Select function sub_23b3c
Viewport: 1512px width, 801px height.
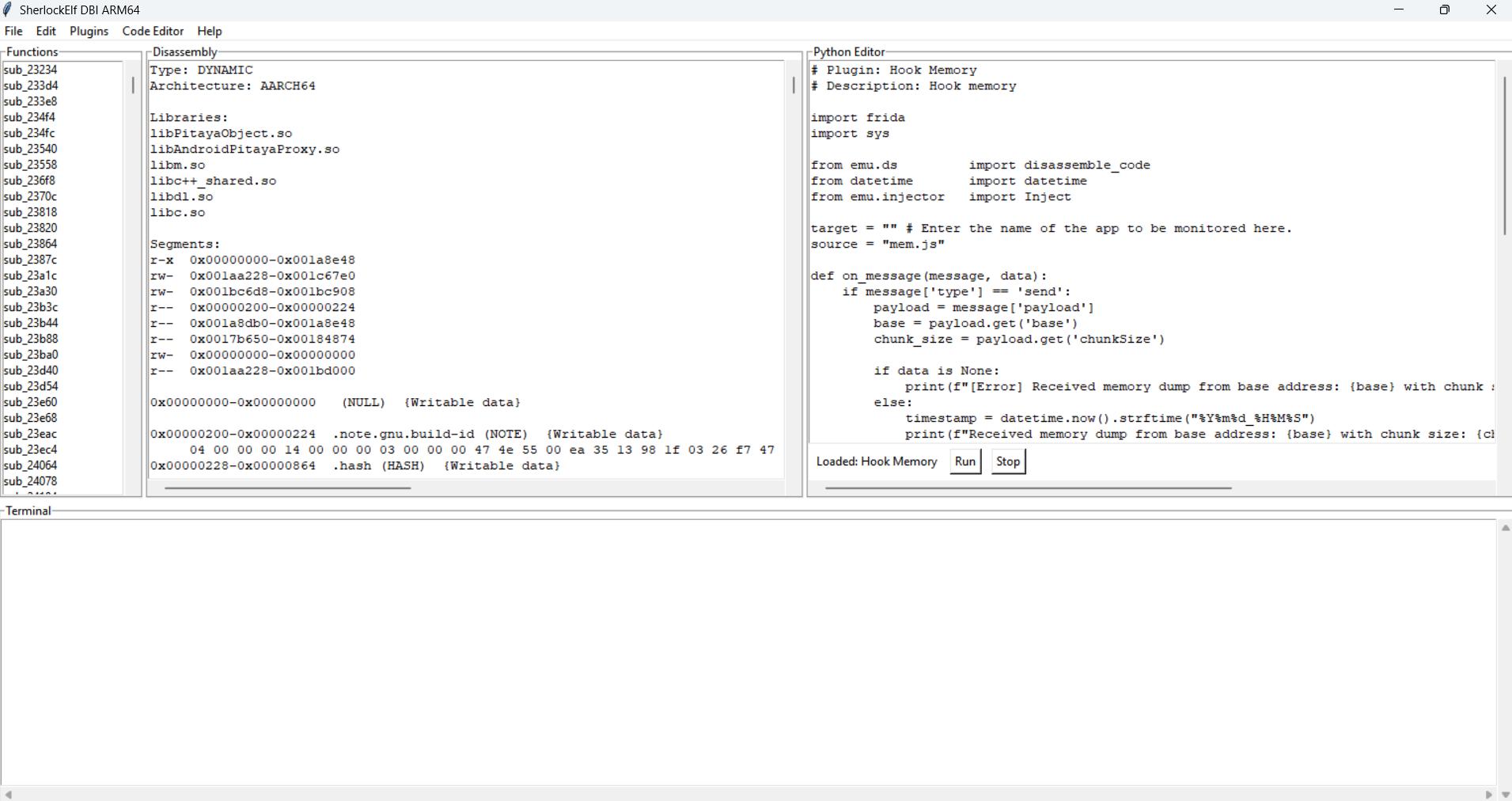(30, 307)
